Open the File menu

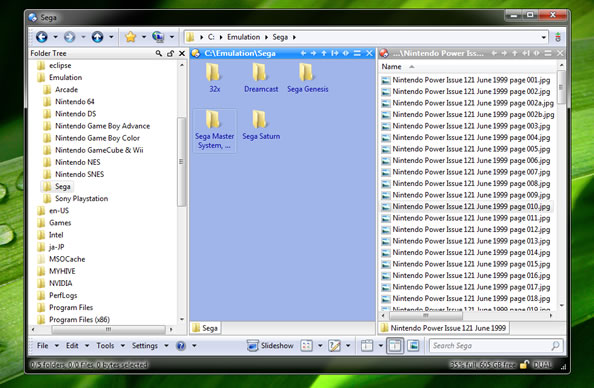coord(42,346)
